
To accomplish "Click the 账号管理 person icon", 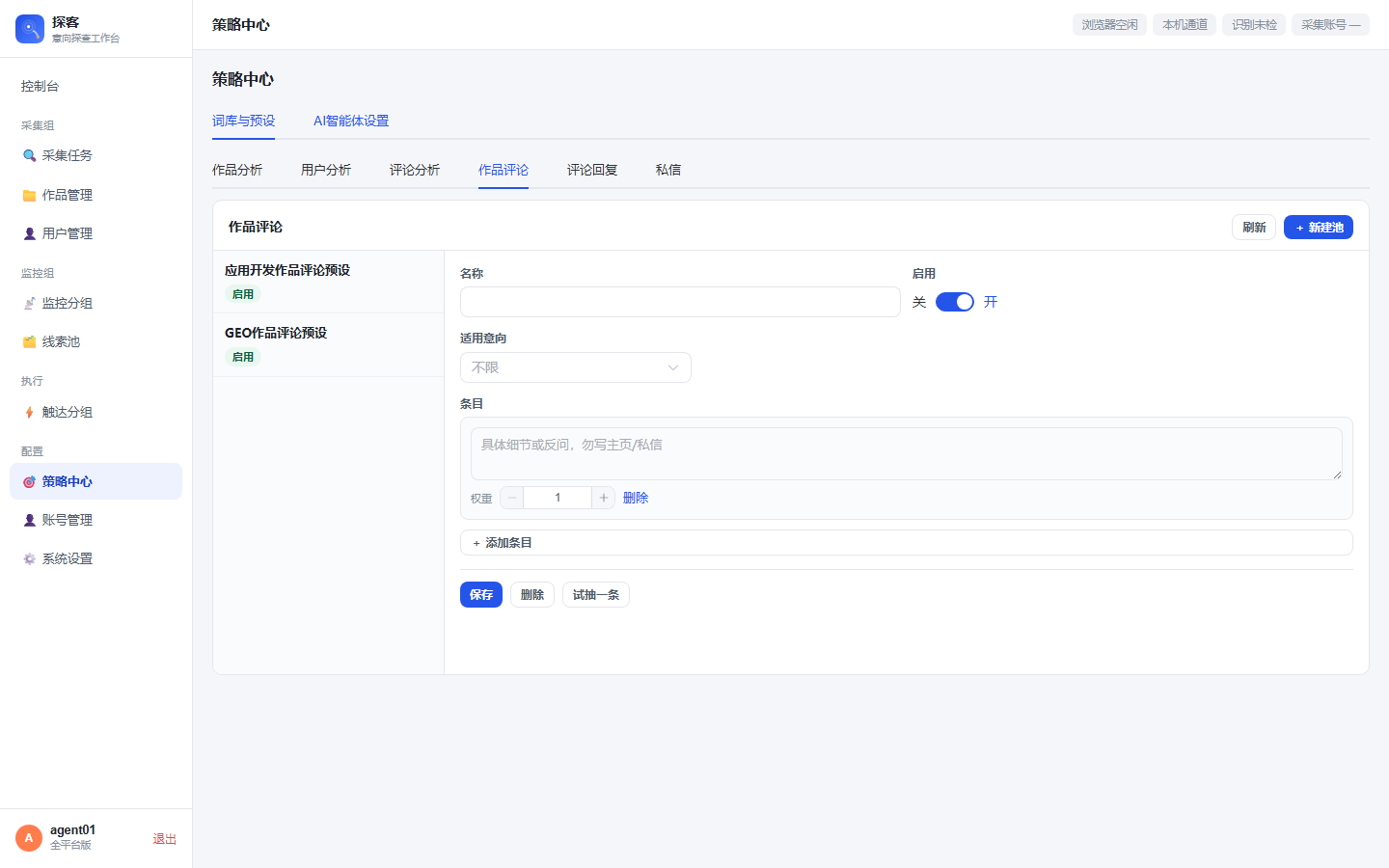I will 29,520.
